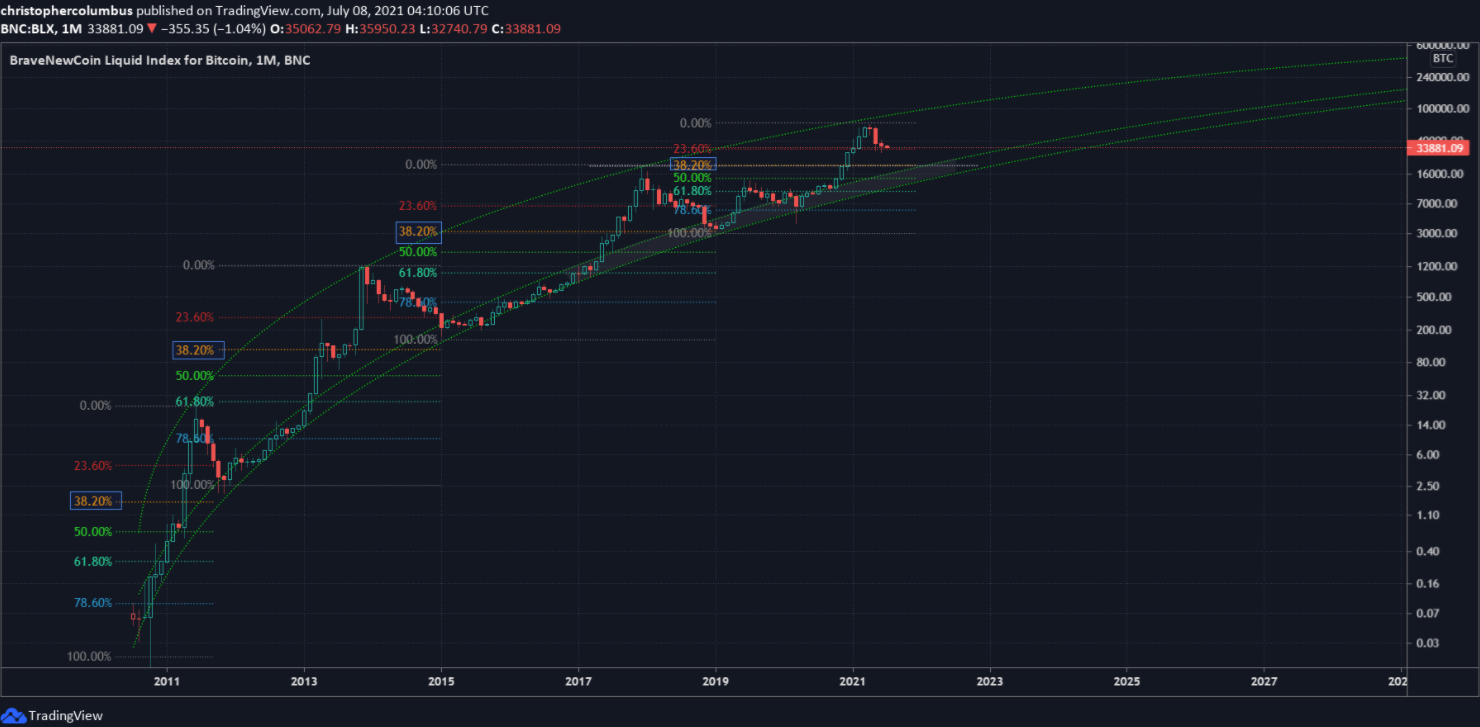
Task: Click the 200.00 price axis label
Action: pos(1434,330)
